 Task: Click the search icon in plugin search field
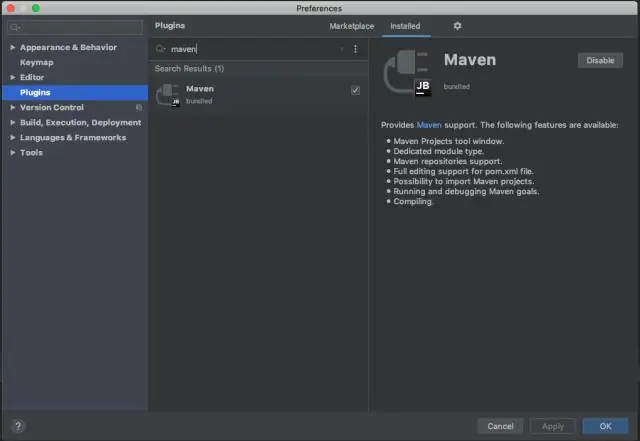point(160,49)
